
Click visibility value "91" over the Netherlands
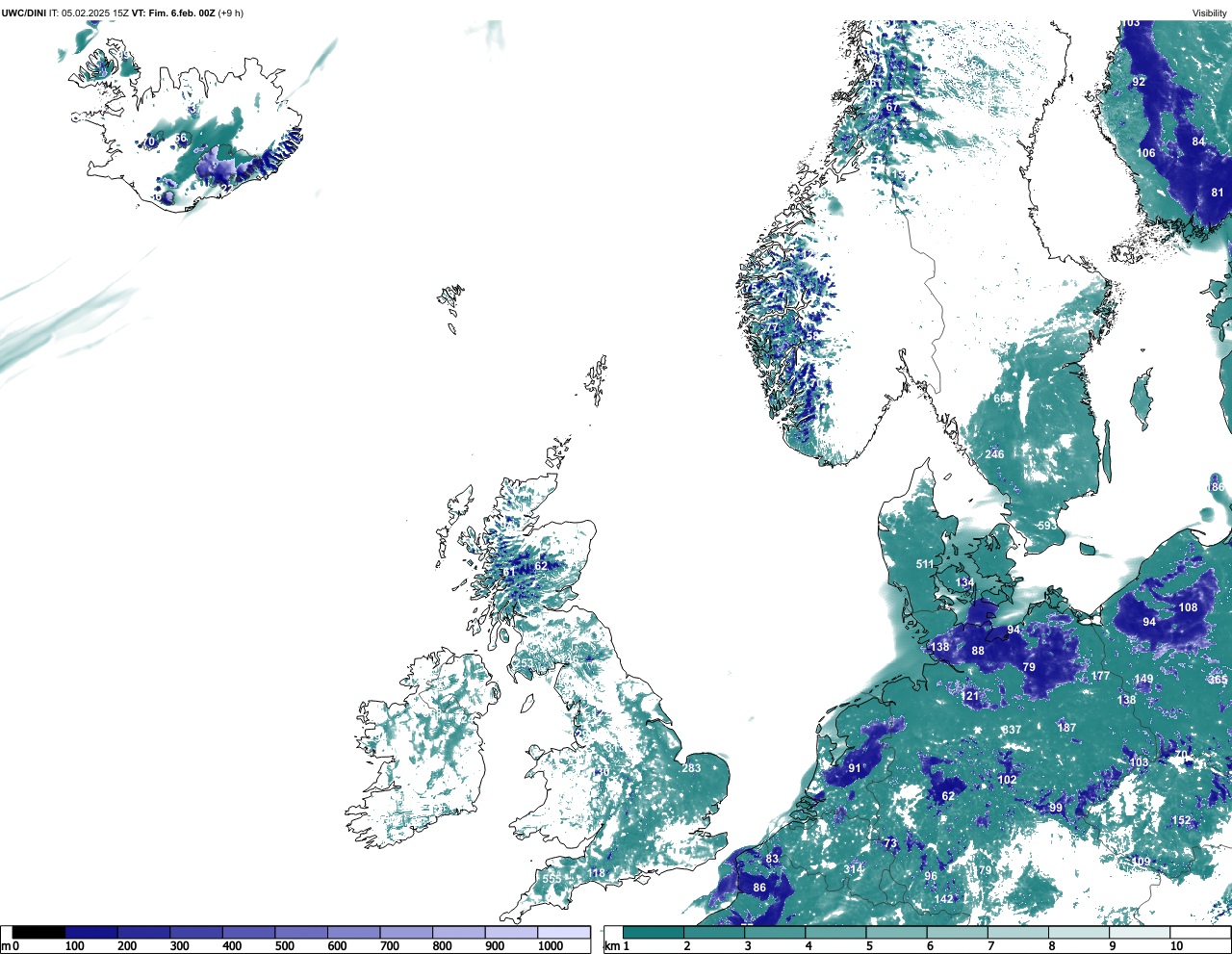pyautogui.click(x=855, y=768)
